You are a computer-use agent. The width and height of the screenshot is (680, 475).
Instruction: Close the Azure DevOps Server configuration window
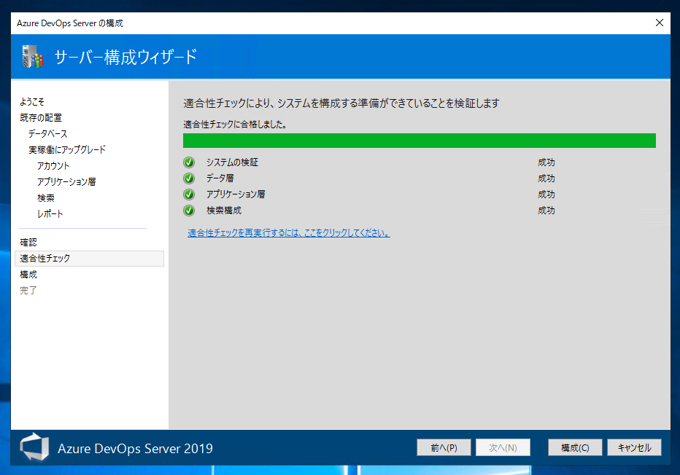pos(659,23)
